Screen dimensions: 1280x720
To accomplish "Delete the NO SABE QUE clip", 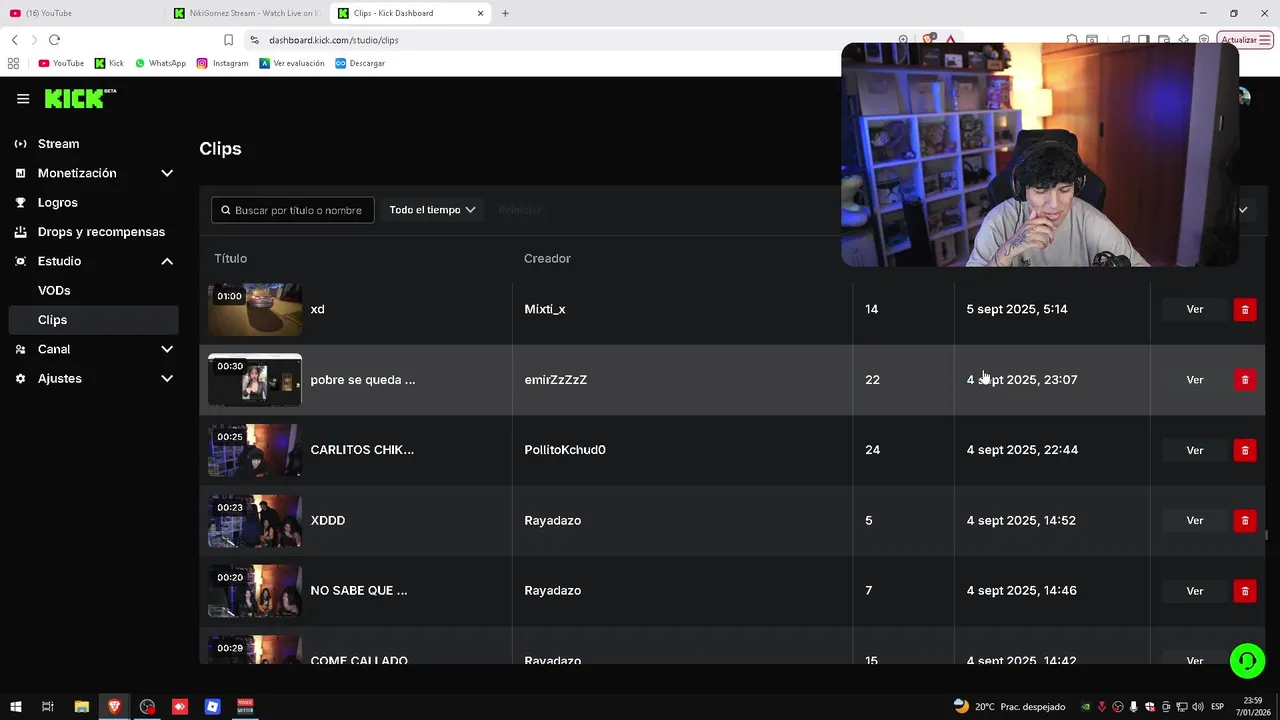I will coord(1245,591).
